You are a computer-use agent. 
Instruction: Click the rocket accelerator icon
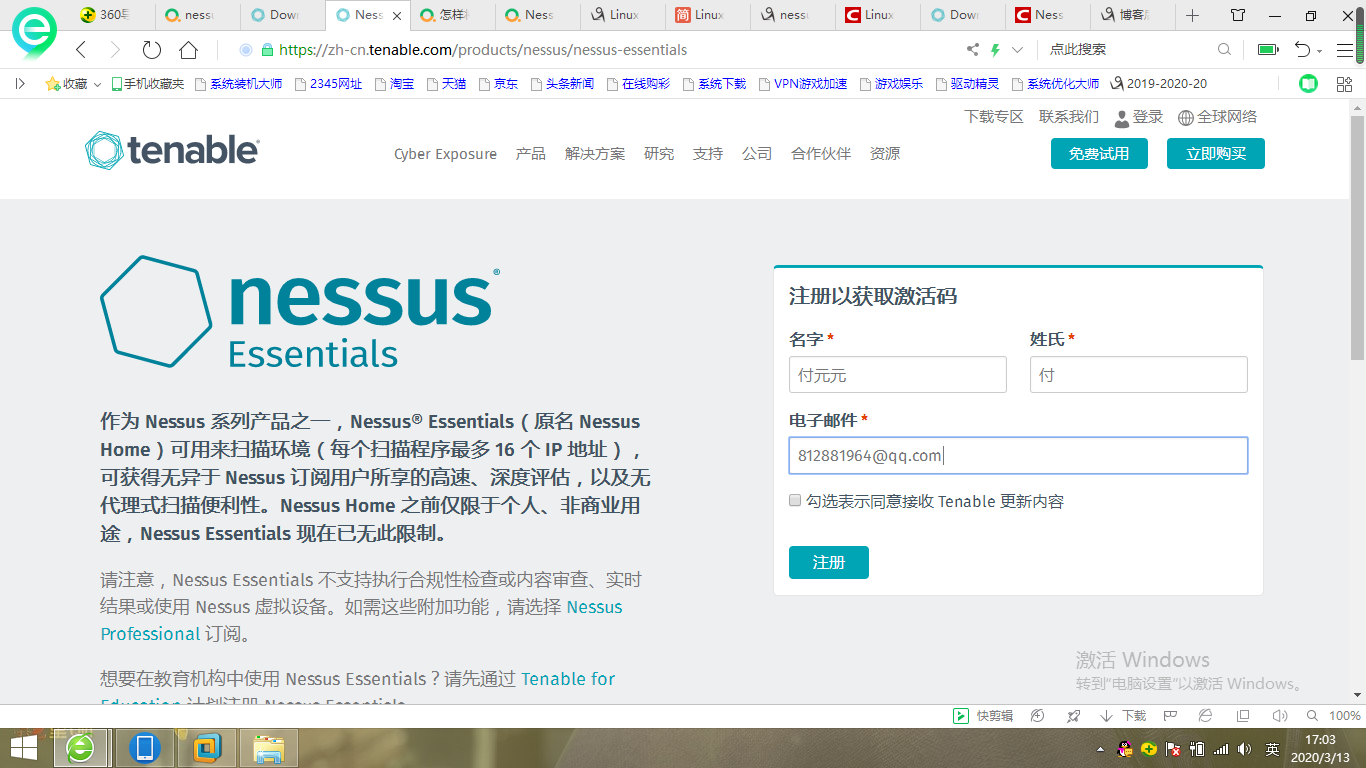click(x=1073, y=716)
